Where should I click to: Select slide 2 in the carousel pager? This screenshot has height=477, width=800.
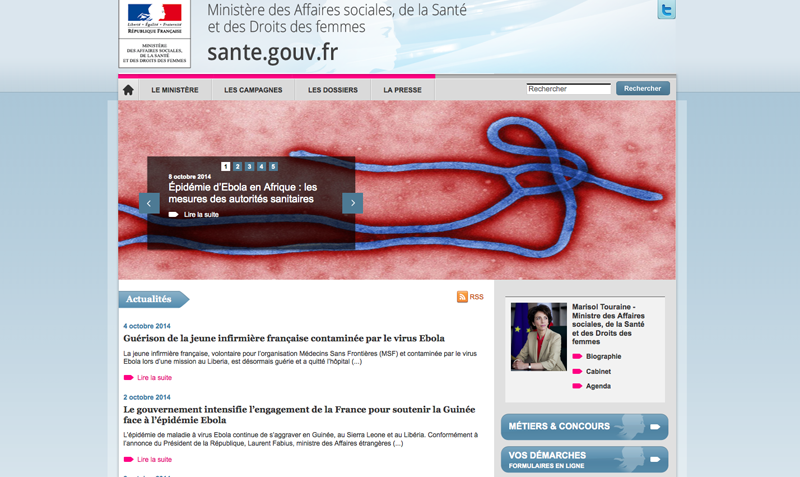coord(238,167)
